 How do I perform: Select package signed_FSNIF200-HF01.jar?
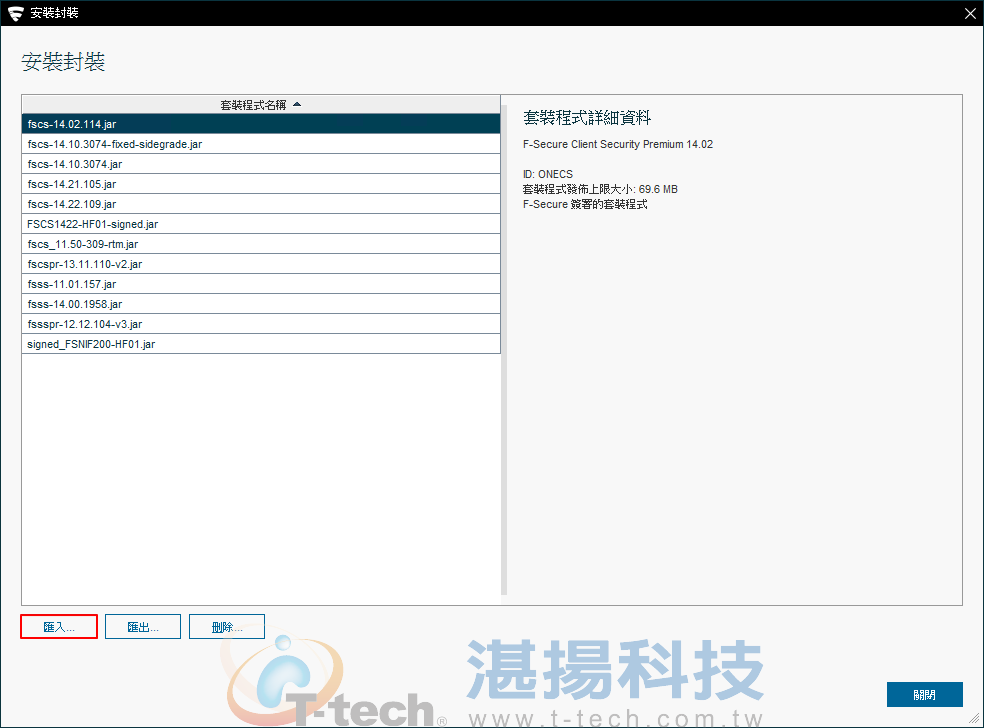pos(261,345)
